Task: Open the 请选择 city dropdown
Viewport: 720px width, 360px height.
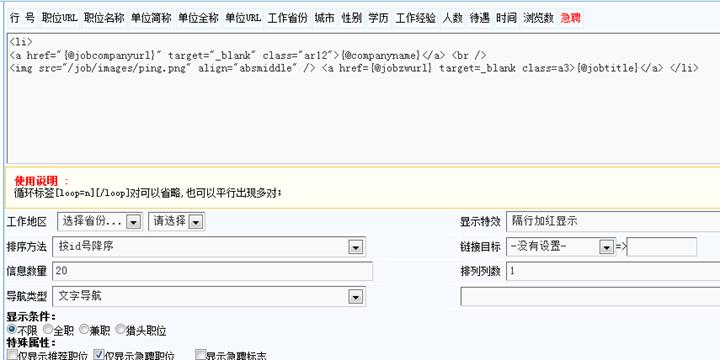Action: 176,221
